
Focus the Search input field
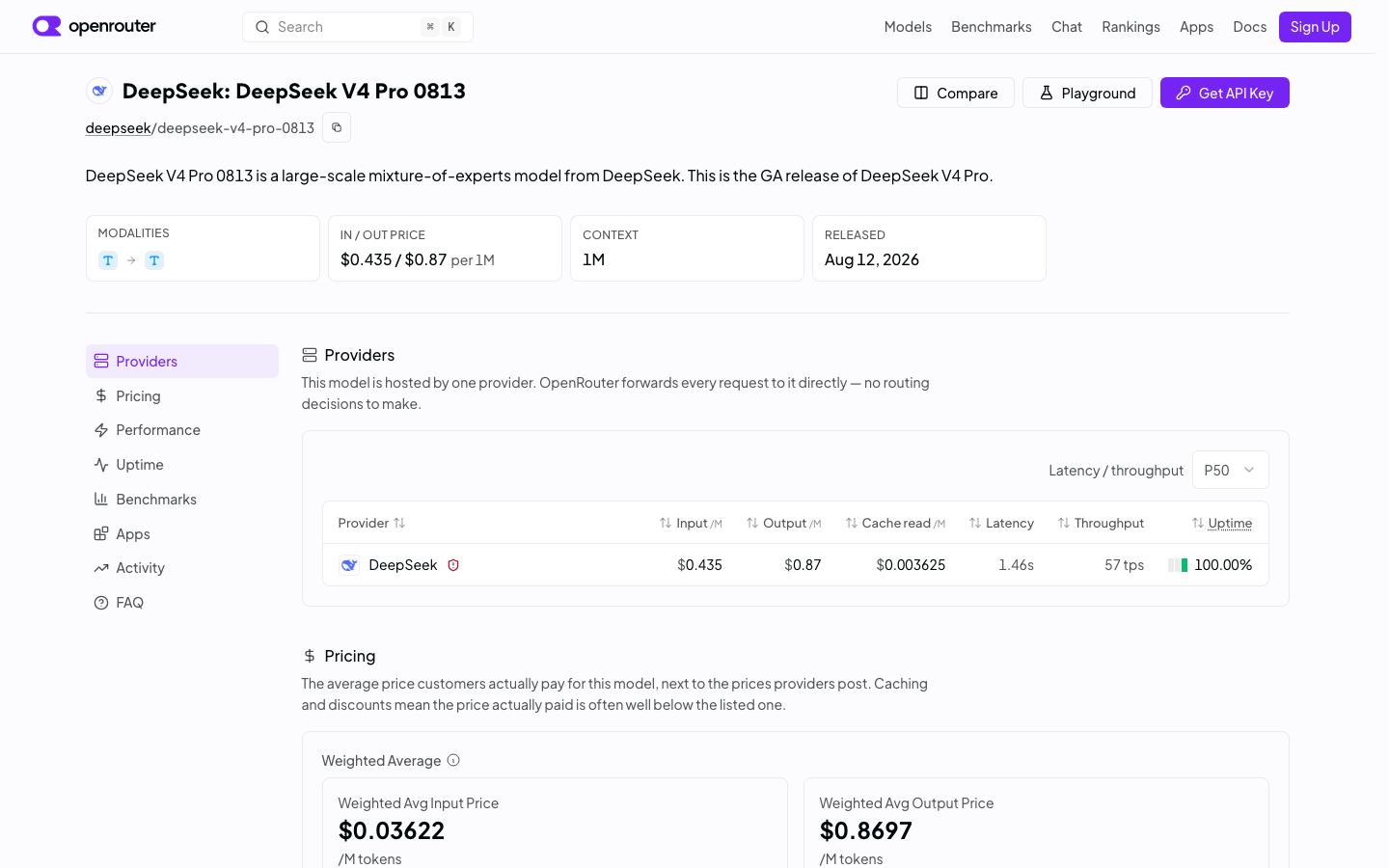[x=358, y=27]
